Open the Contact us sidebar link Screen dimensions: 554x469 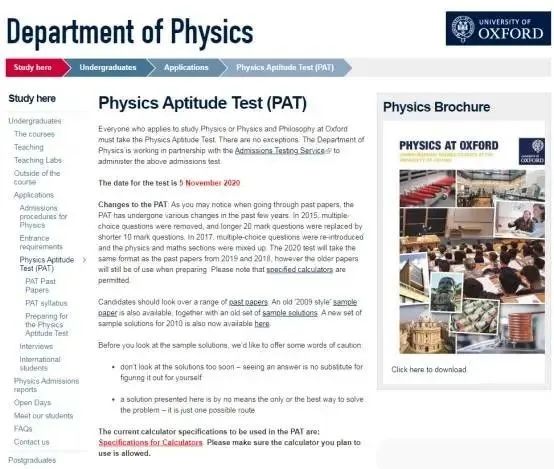[31, 442]
